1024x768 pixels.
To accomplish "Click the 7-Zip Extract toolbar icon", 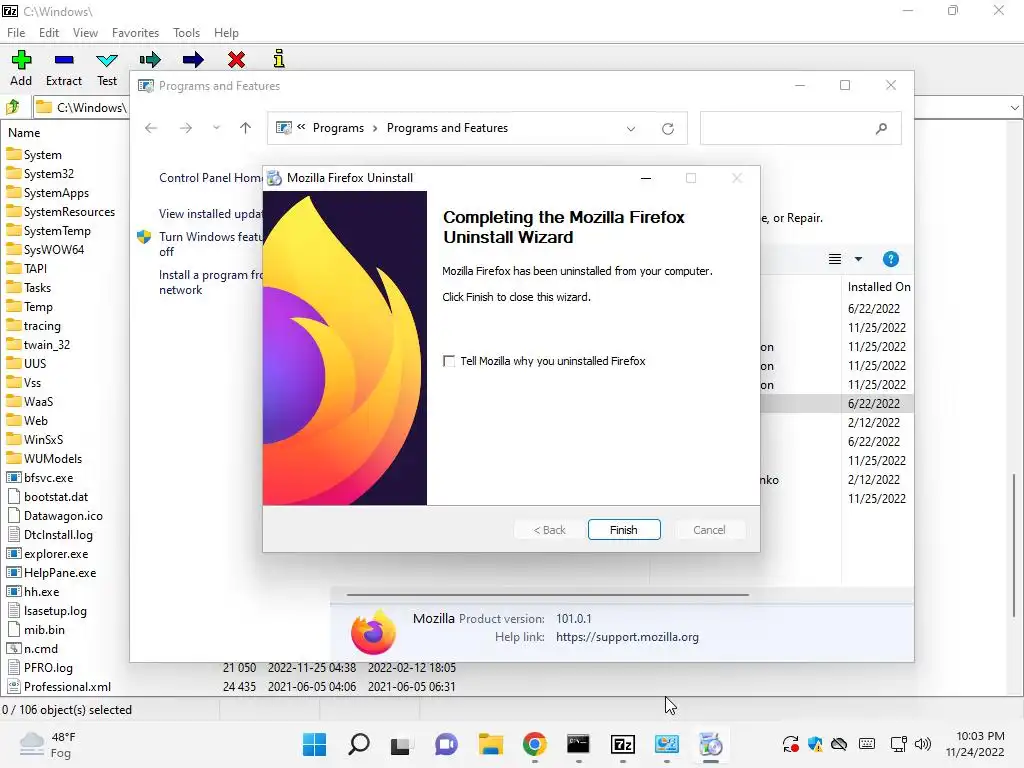I will click(64, 60).
